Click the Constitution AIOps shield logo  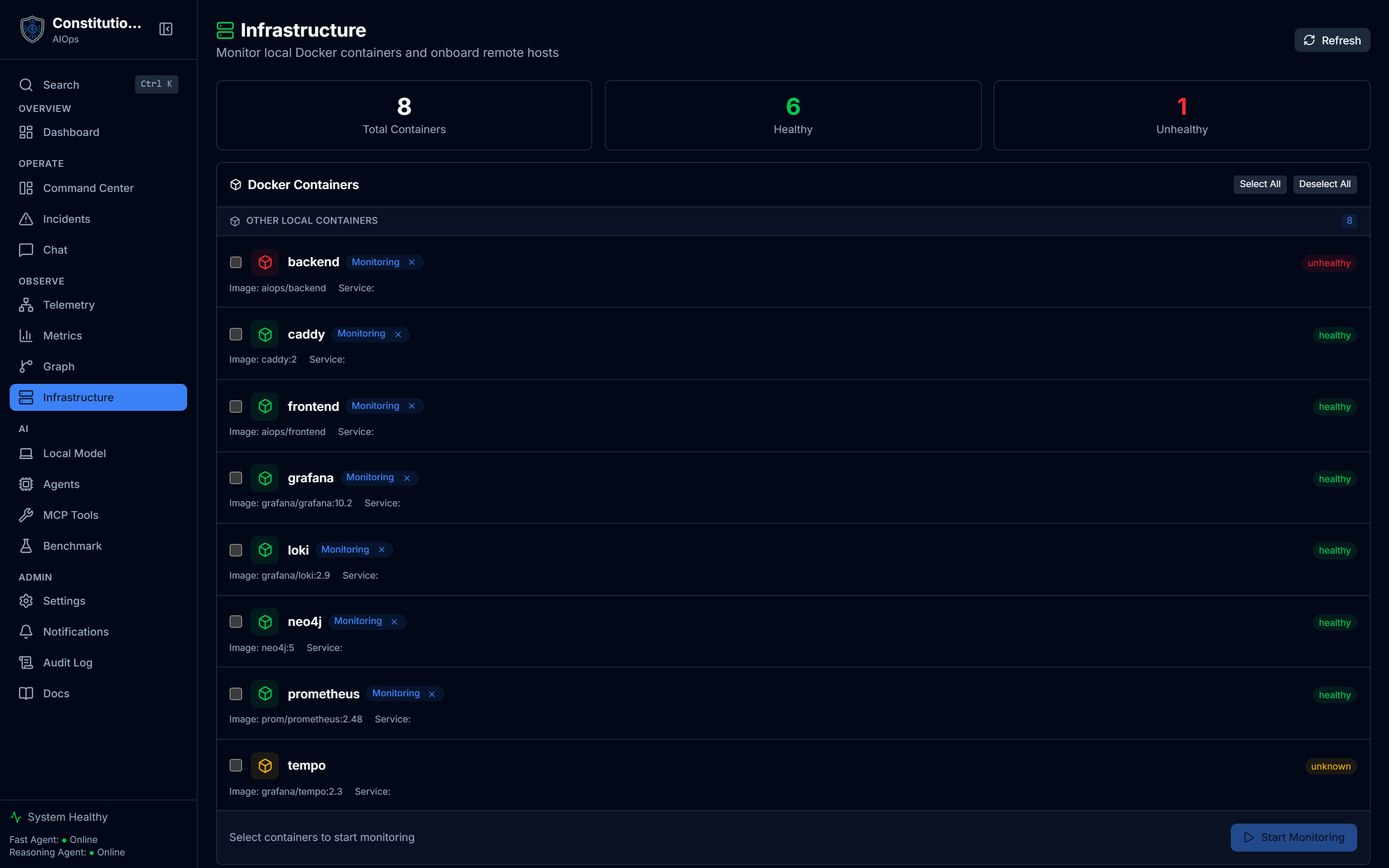pos(32,29)
